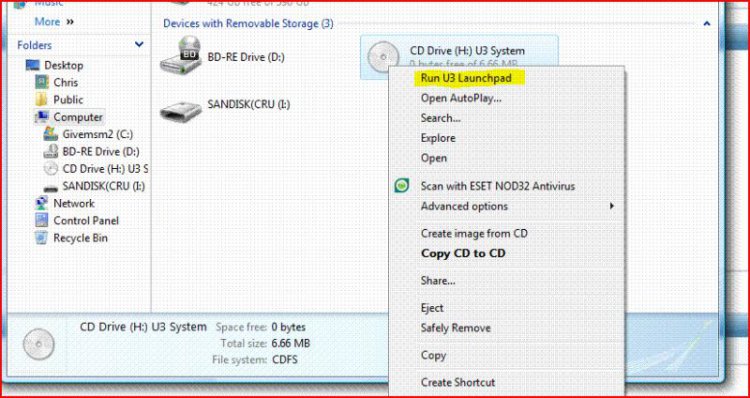
Task: Click the Recycle Bin icon
Action: click(42, 238)
